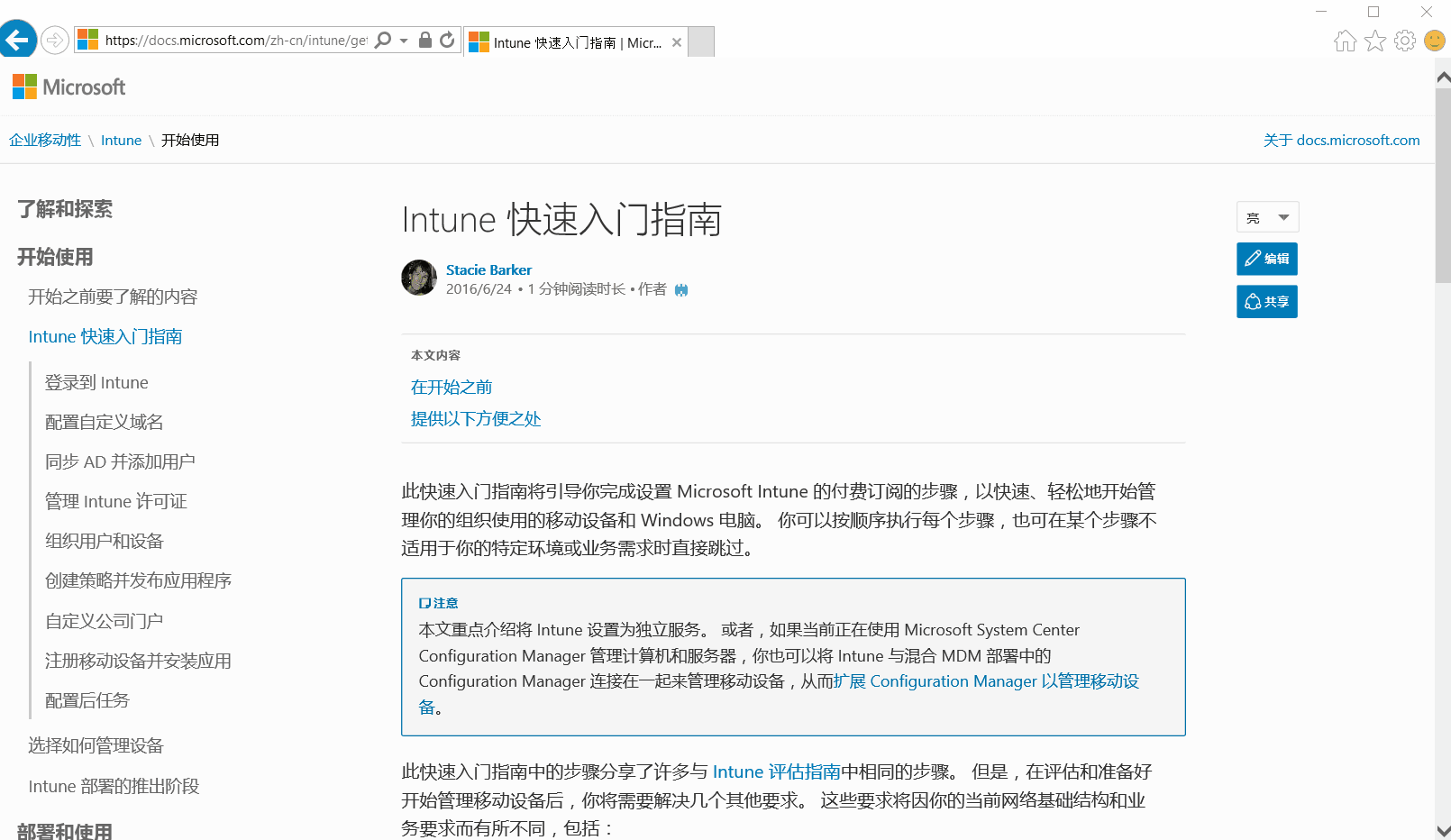Screen dimensions: 1451x840
Task: Select 同步 AD 并添加用户 in sidebar
Action: tap(120, 461)
